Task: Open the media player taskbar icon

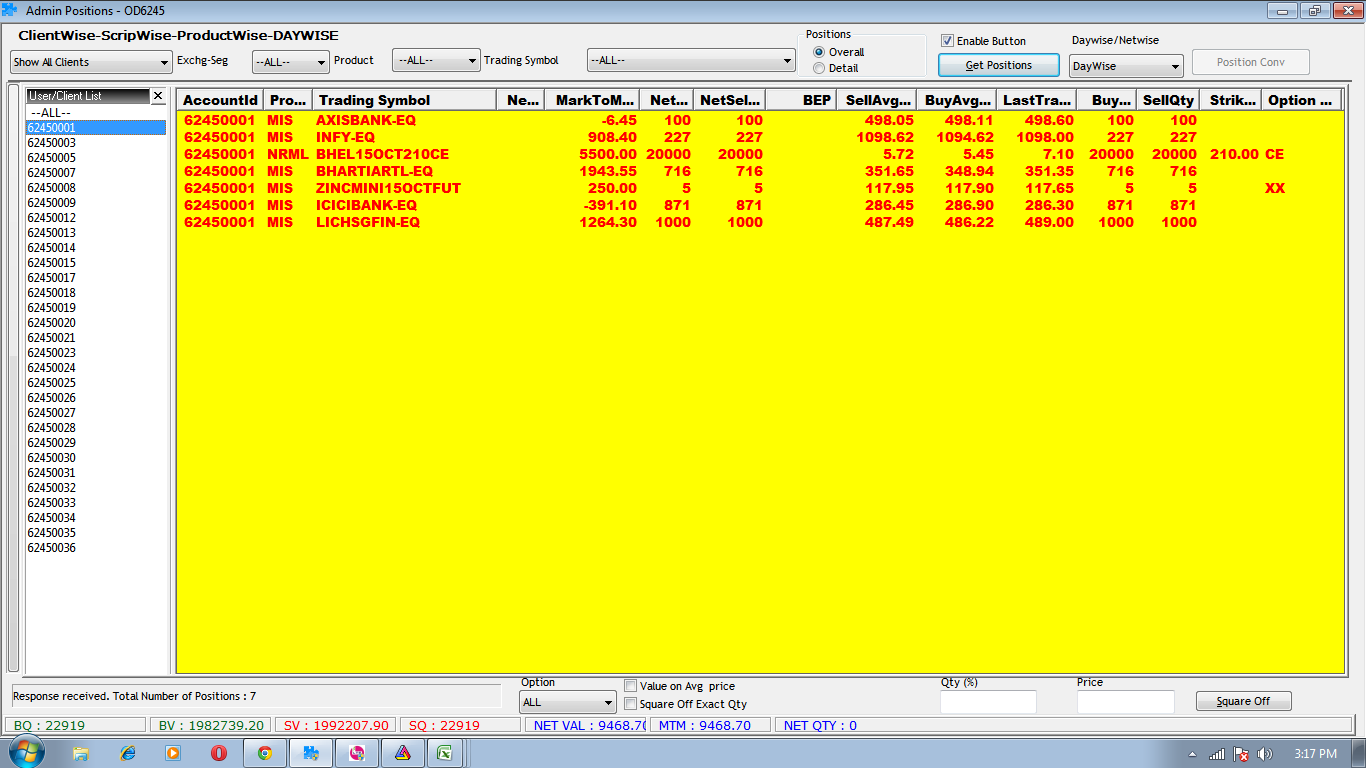Action: [x=173, y=753]
